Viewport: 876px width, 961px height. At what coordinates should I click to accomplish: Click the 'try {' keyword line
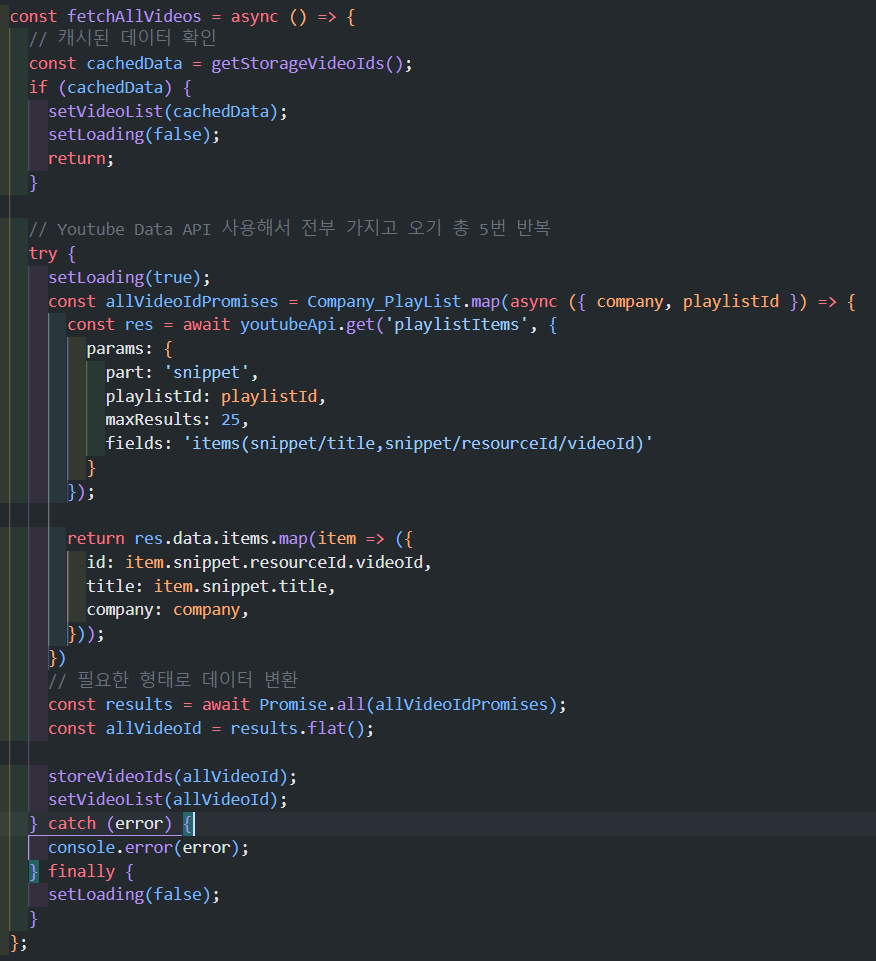(x=52, y=254)
